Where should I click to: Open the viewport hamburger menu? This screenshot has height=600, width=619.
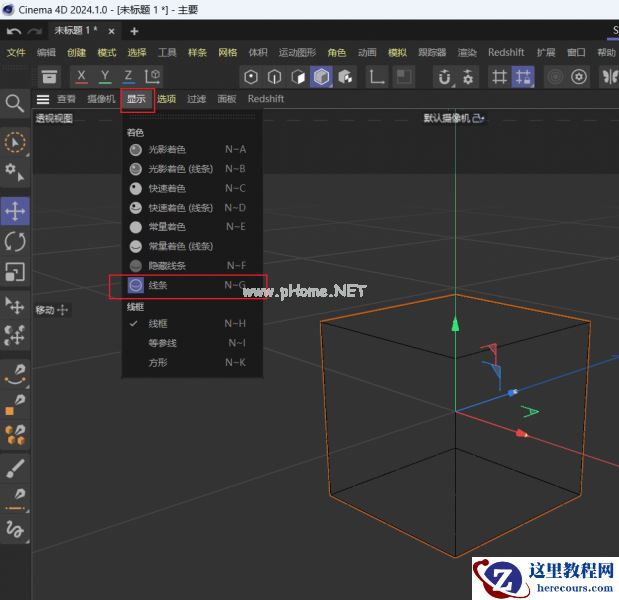point(43,99)
